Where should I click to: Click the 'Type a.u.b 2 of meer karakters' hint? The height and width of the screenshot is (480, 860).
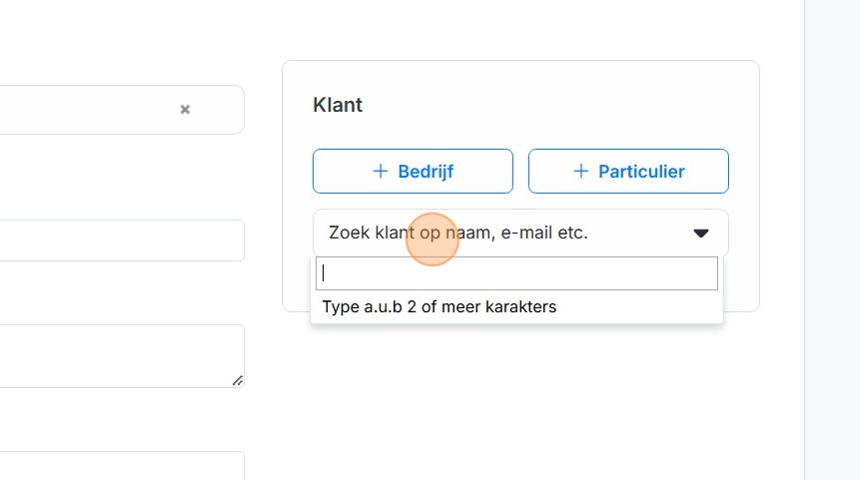pyautogui.click(x=439, y=307)
